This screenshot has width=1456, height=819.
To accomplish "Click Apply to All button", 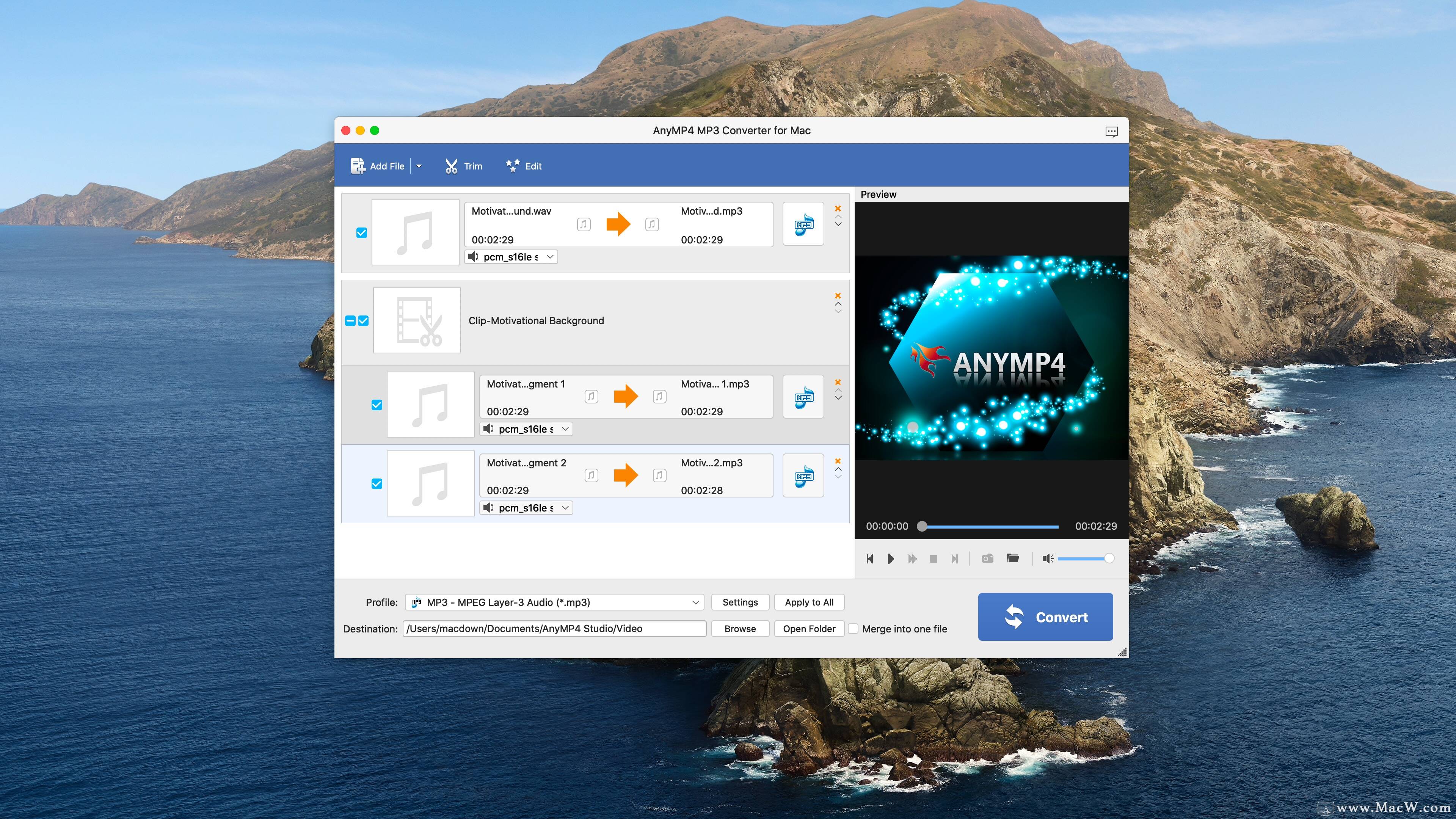I will pyautogui.click(x=809, y=602).
